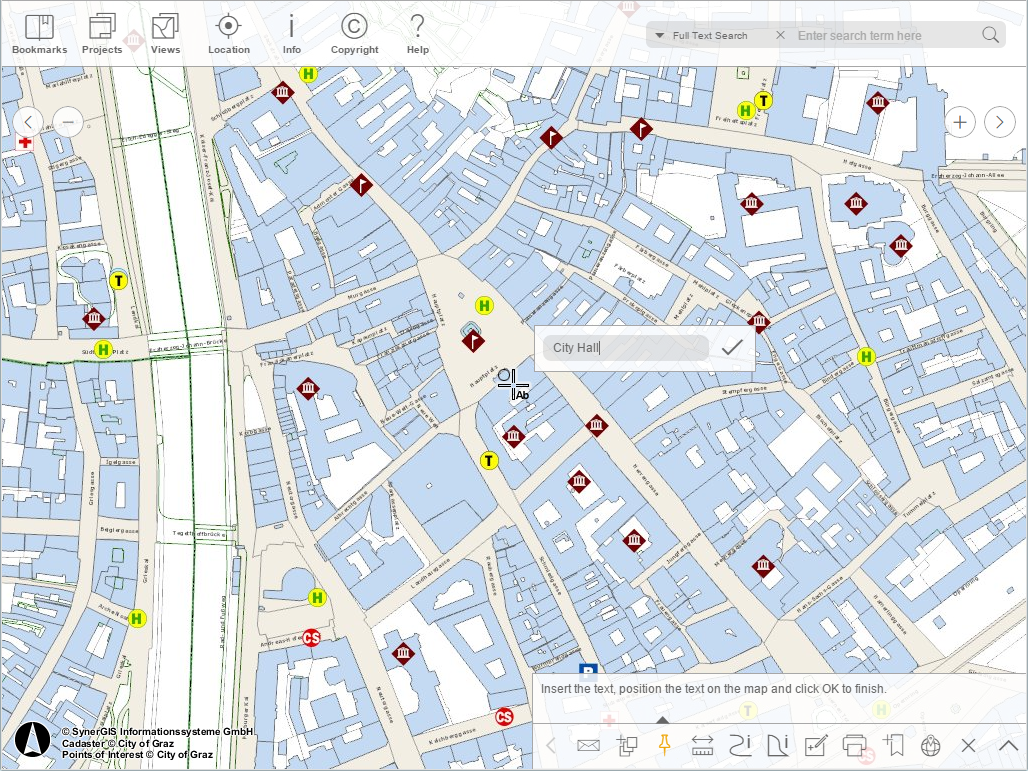
Task: Open the distance measurement tool
Action: coord(701,745)
